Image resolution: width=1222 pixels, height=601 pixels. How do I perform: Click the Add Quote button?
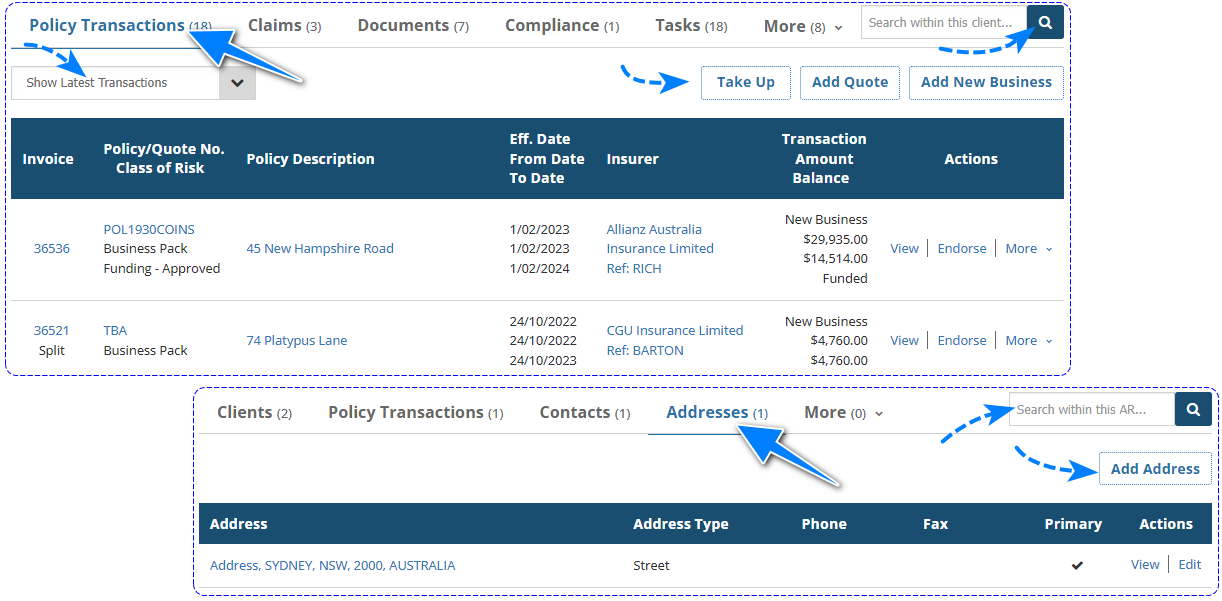[849, 82]
